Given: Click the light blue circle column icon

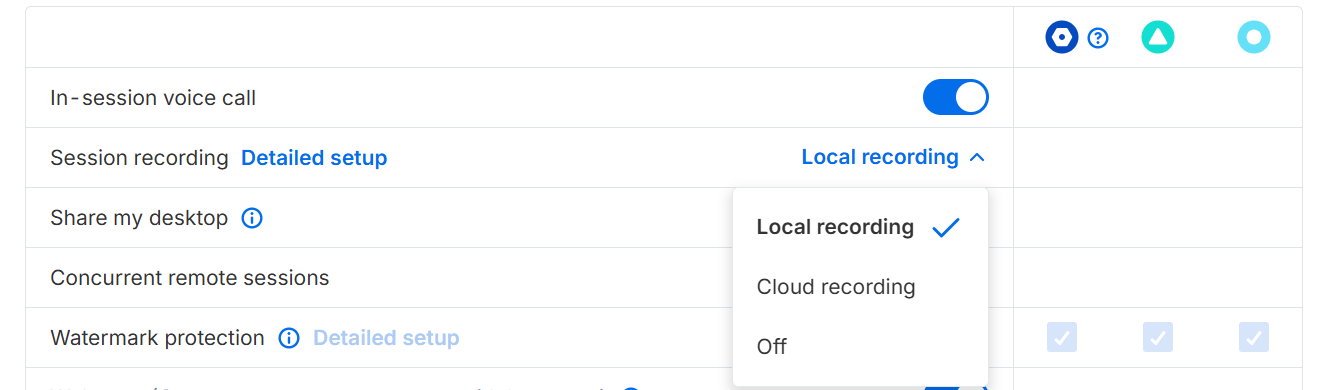Looking at the screenshot, I should click(1254, 38).
